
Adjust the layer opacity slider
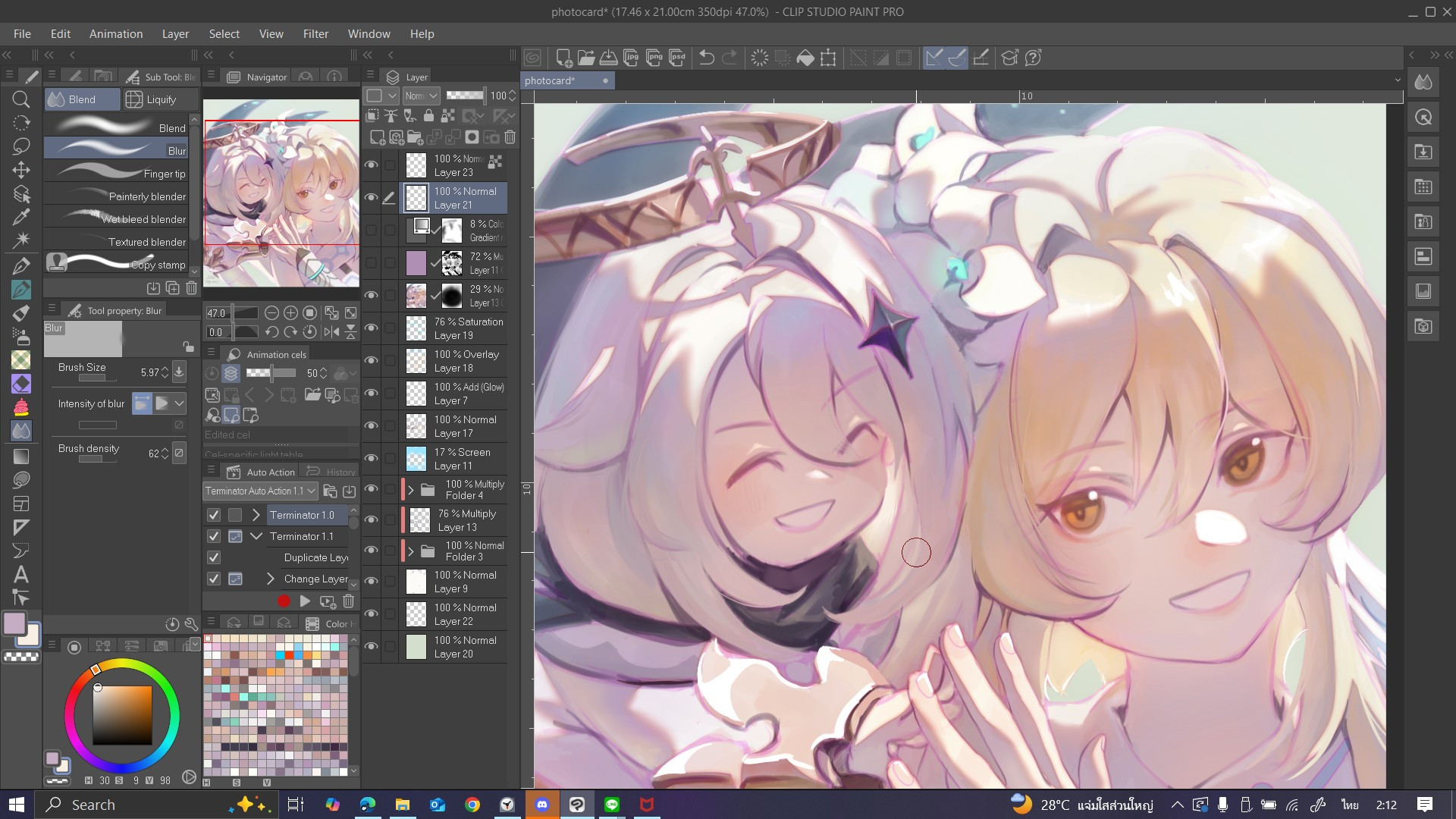coord(465,96)
